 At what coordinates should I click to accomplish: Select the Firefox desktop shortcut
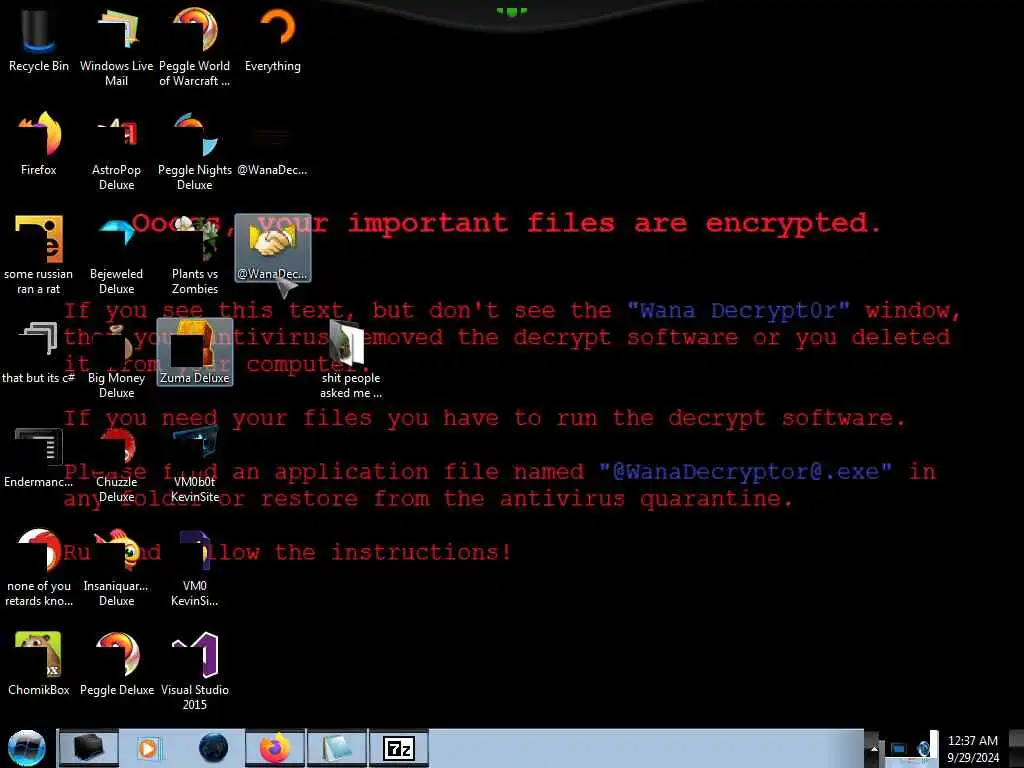[39, 144]
